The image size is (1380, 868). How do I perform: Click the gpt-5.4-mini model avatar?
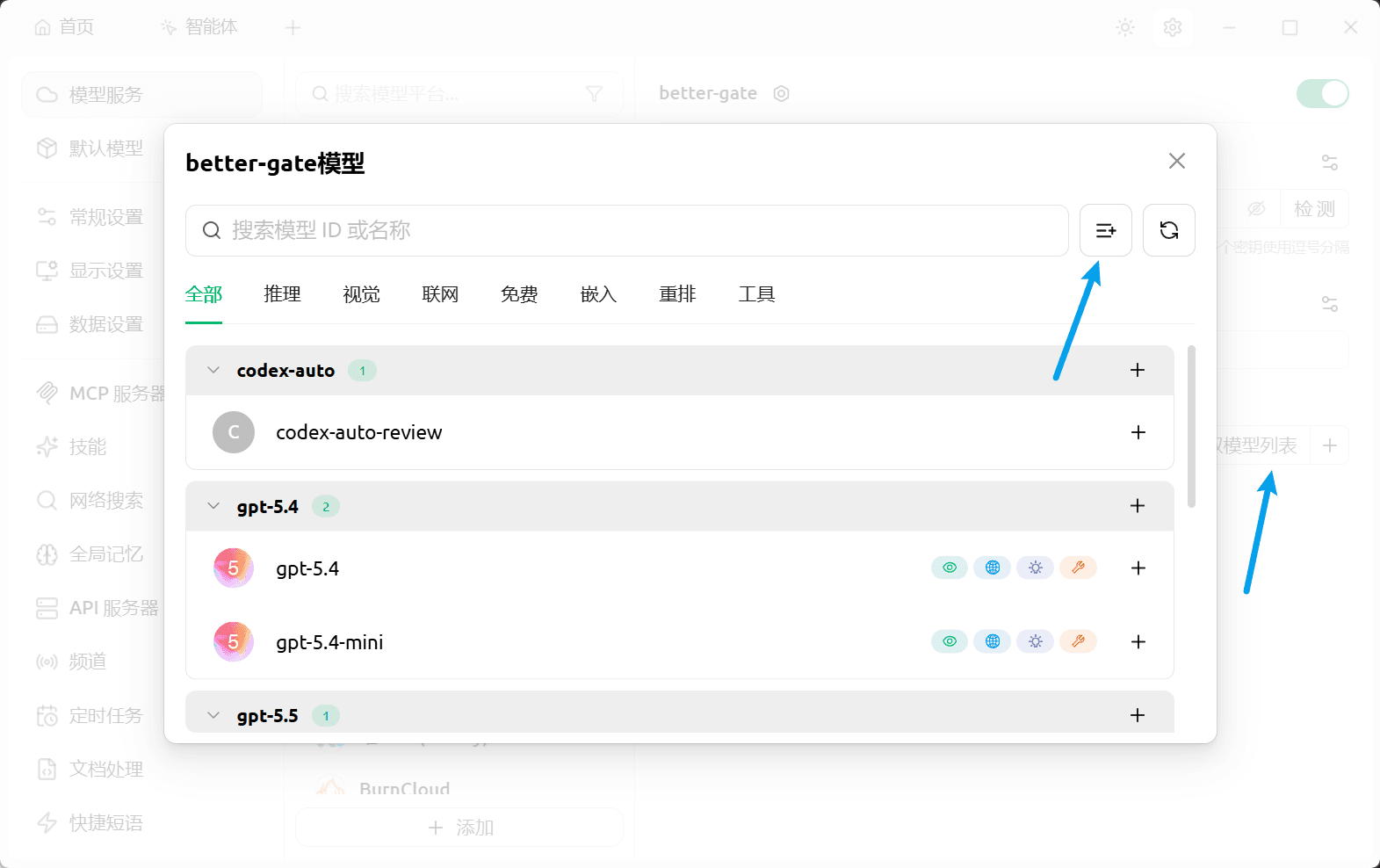(x=234, y=642)
